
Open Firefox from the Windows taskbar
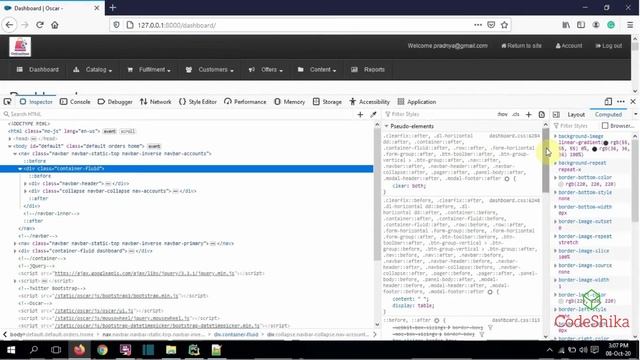[x=80, y=350]
